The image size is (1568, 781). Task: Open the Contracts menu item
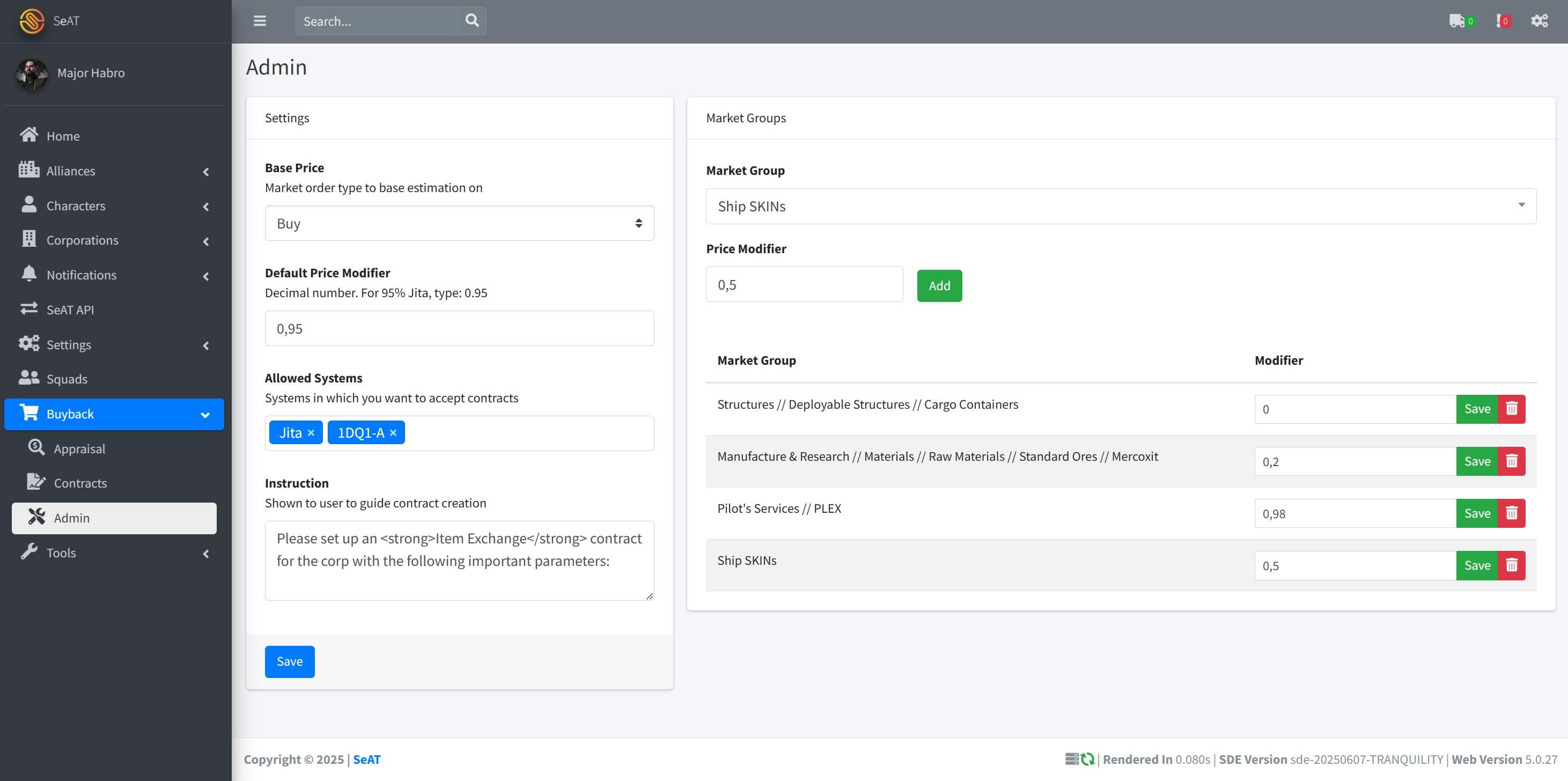80,483
